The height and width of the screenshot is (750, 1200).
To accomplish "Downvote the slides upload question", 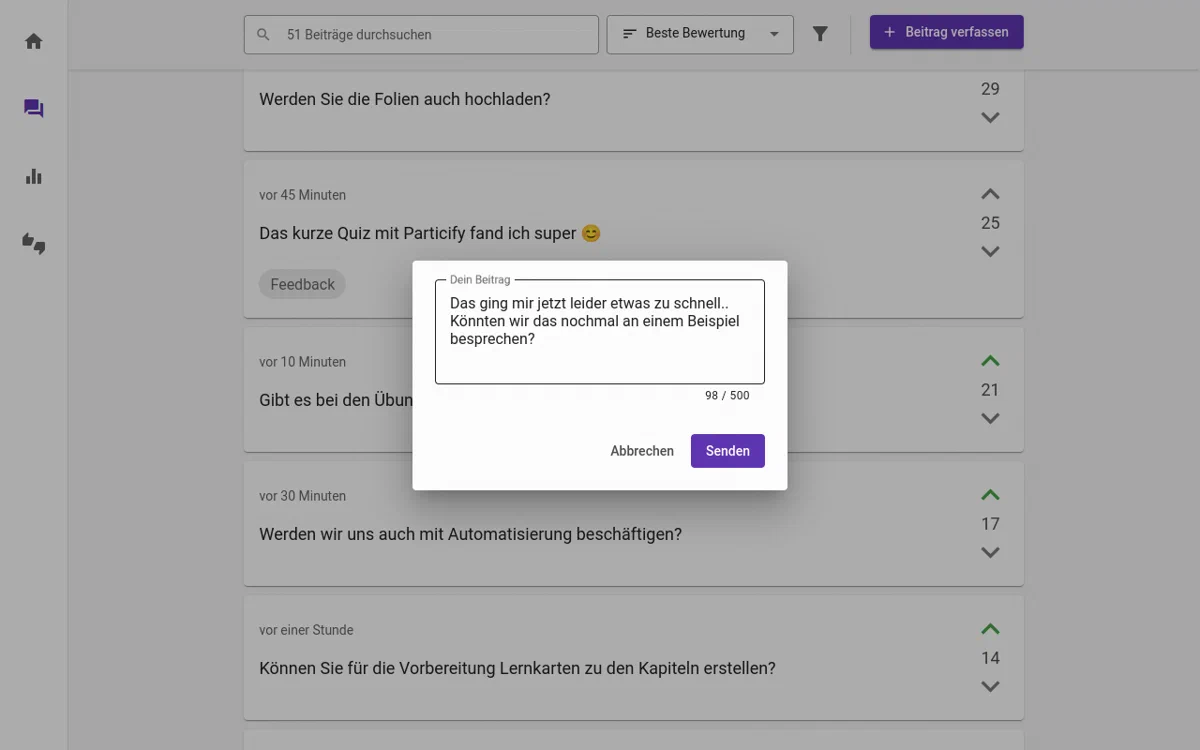I will coord(990,118).
